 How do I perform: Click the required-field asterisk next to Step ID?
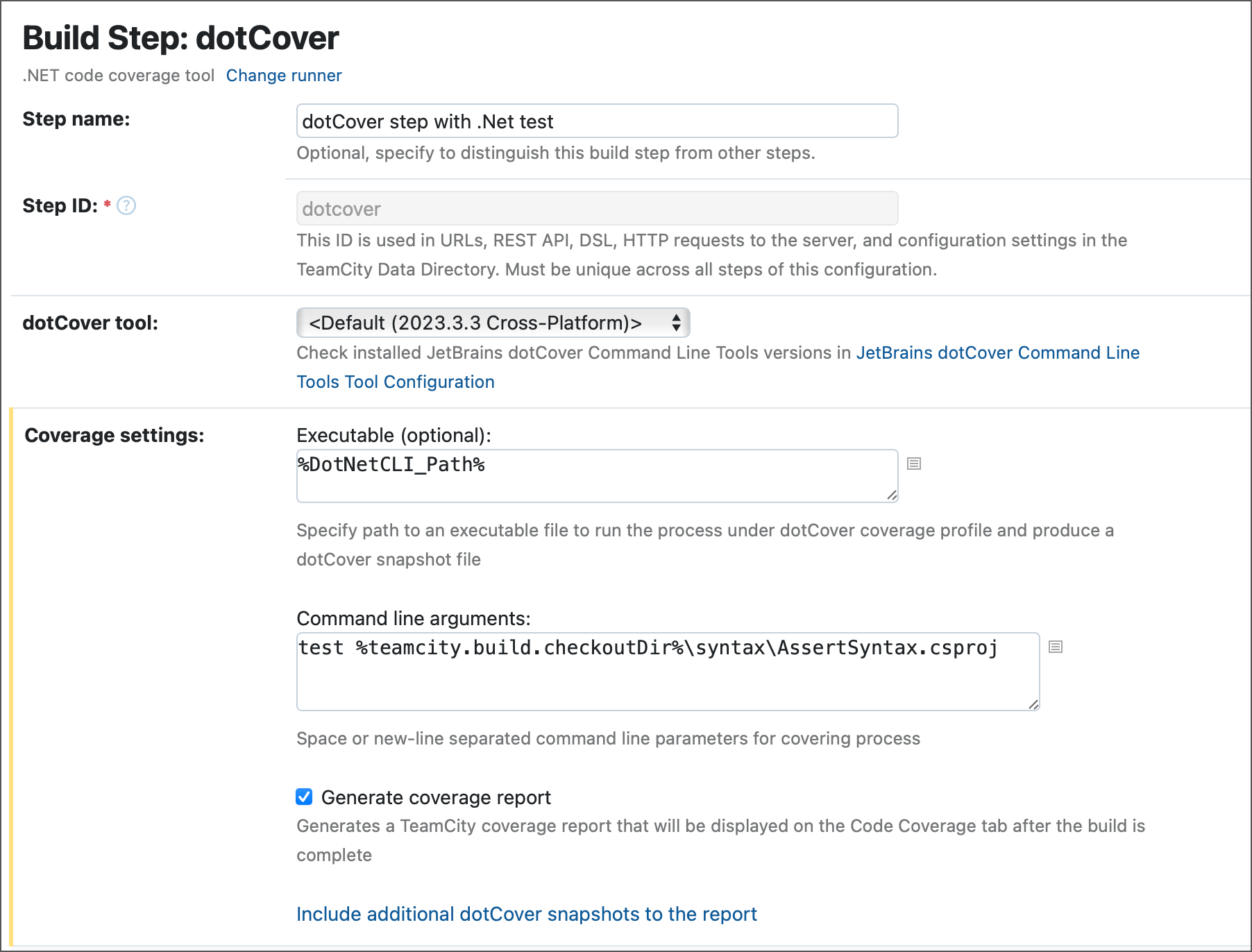coord(107,202)
